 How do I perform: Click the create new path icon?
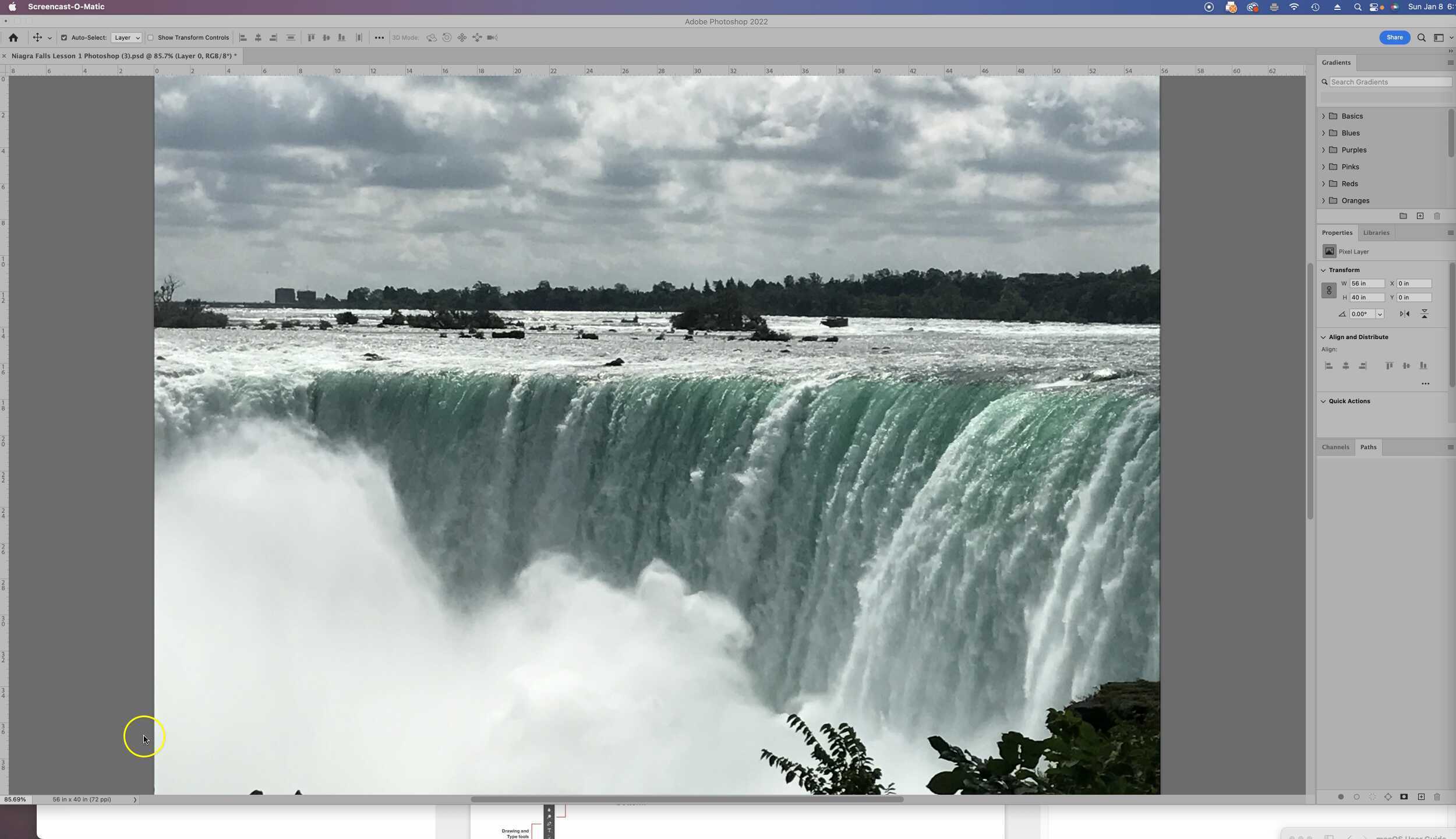tap(1421, 797)
